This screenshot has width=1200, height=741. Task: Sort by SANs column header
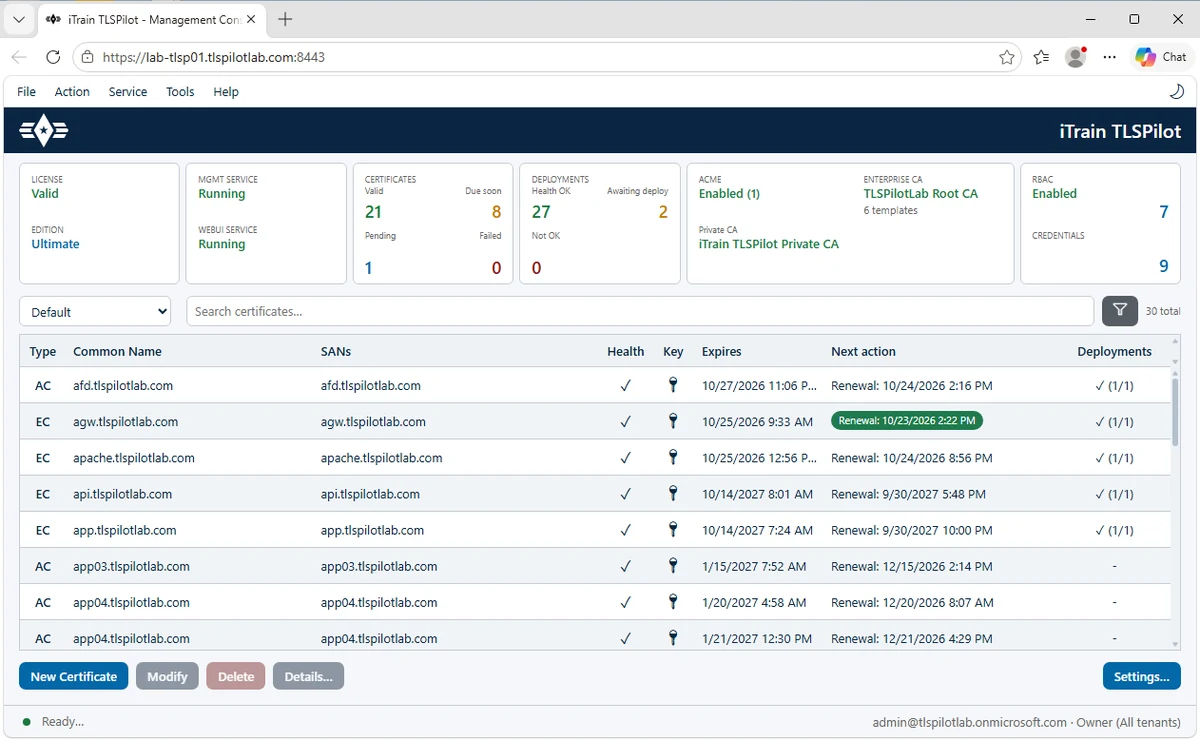pos(336,351)
